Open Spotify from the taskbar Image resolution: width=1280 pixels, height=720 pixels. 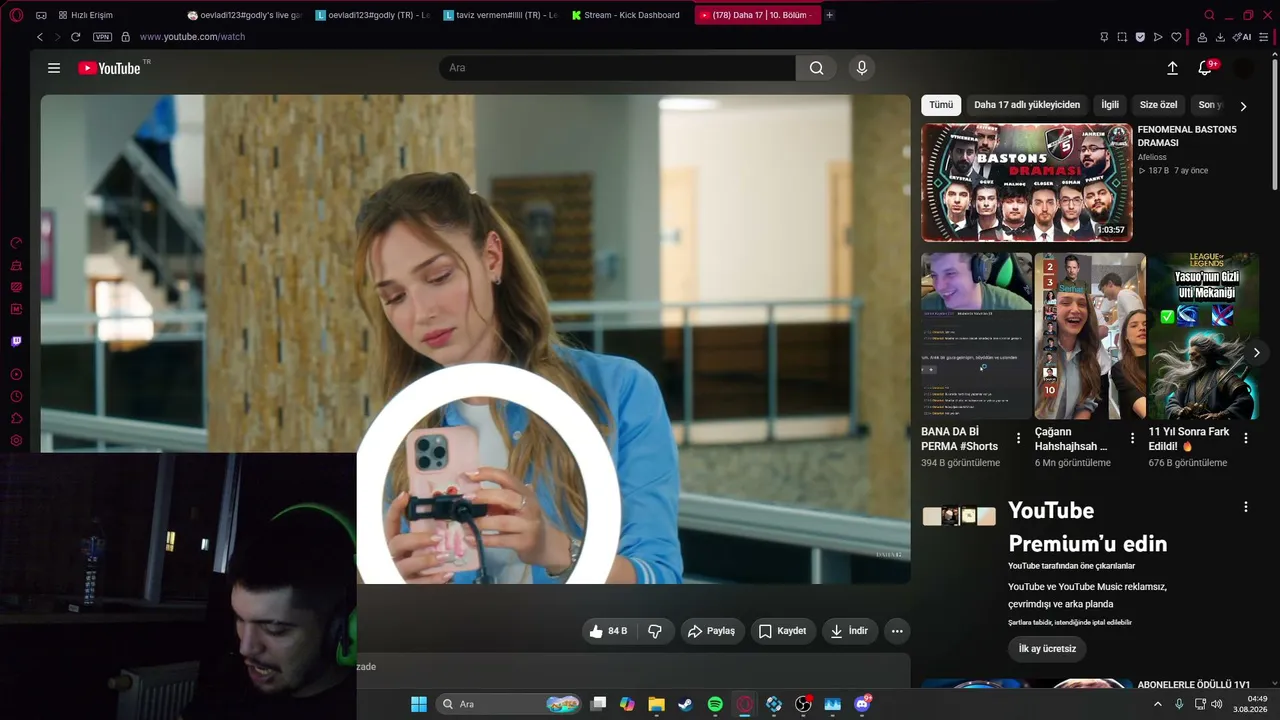pos(715,704)
